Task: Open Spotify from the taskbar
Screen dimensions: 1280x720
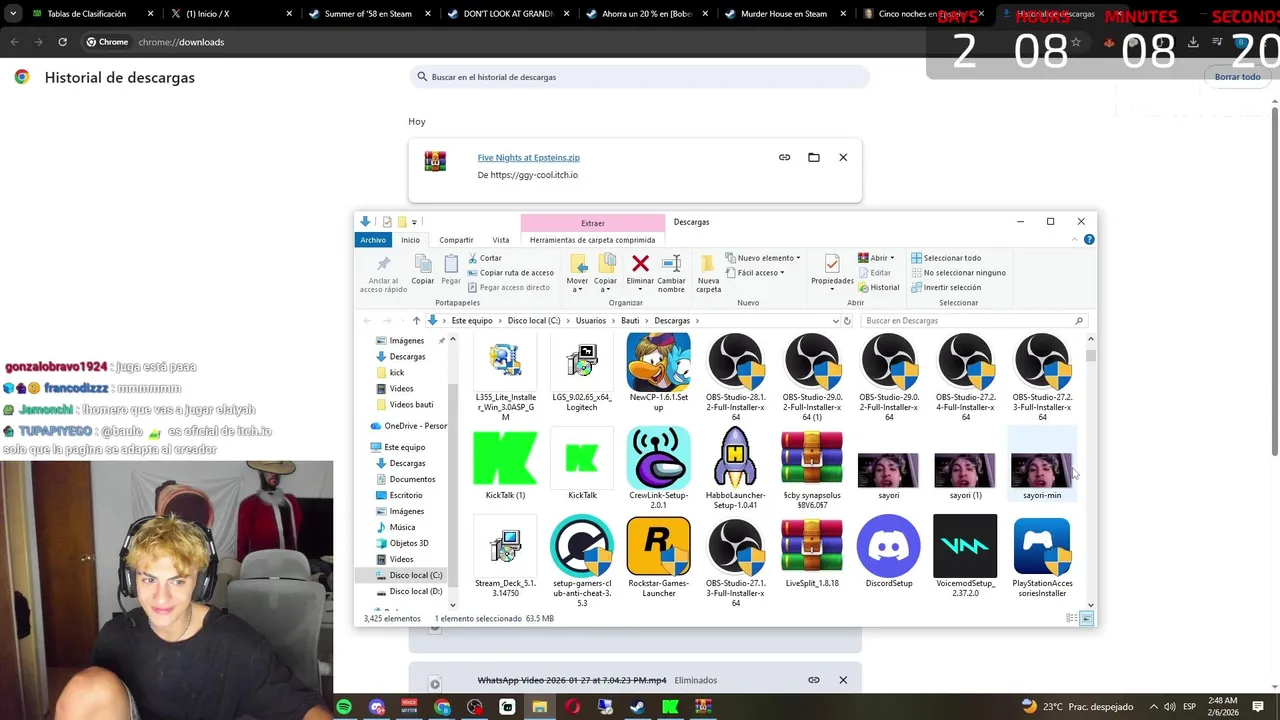Action: pyautogui.click(x=344, y=707)
